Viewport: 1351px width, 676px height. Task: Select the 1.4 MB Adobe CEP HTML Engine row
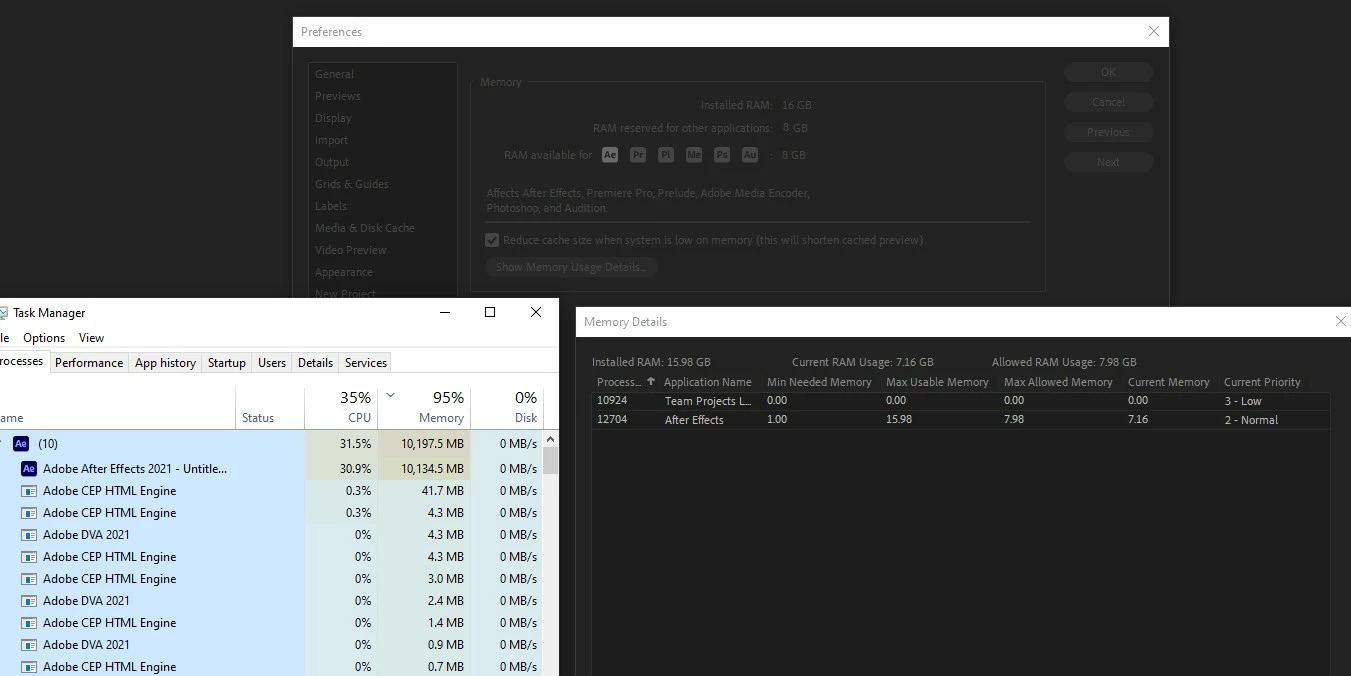tap(271, 623)
